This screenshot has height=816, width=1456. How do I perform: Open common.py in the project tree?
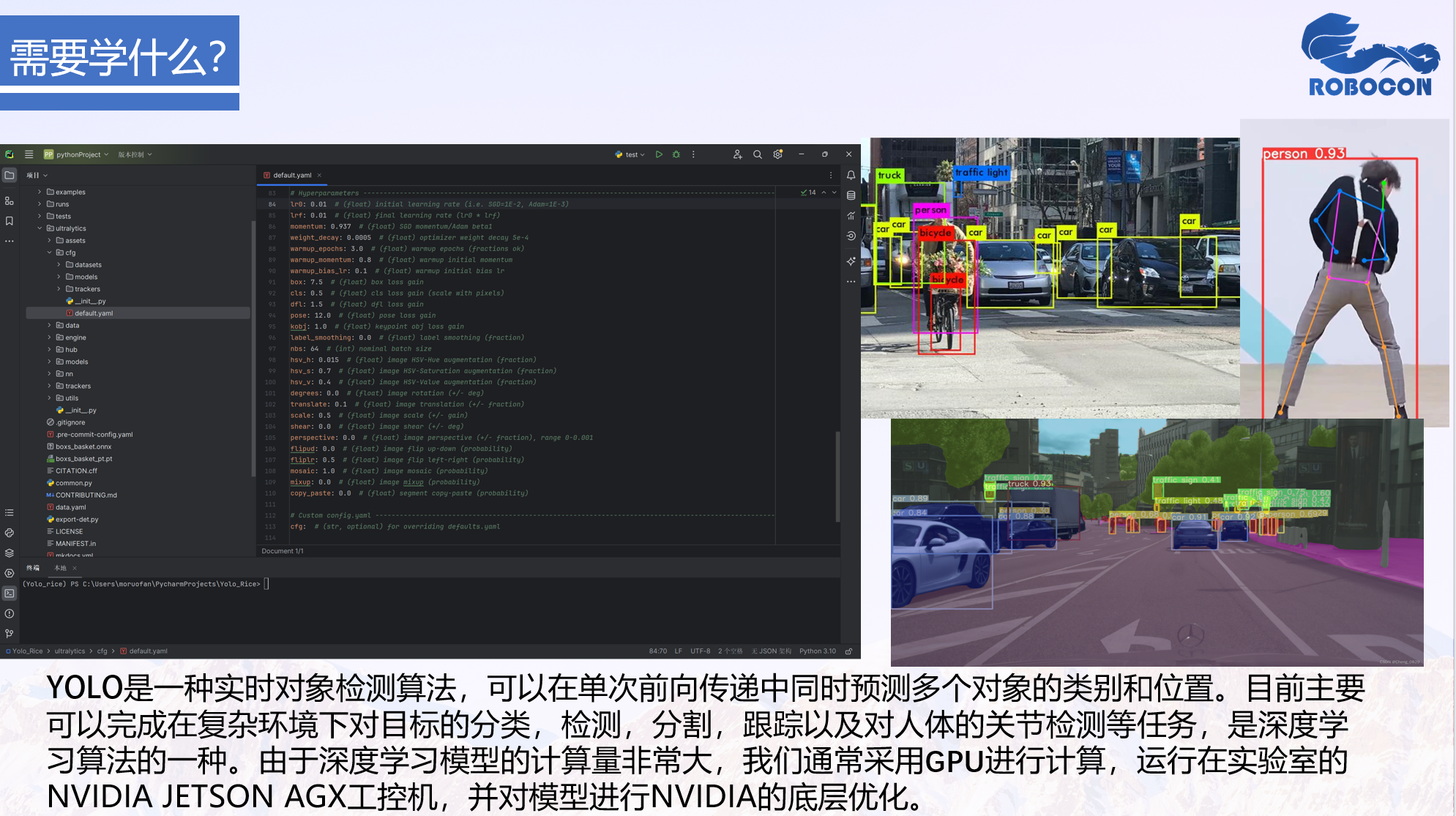tap(73, 483)
